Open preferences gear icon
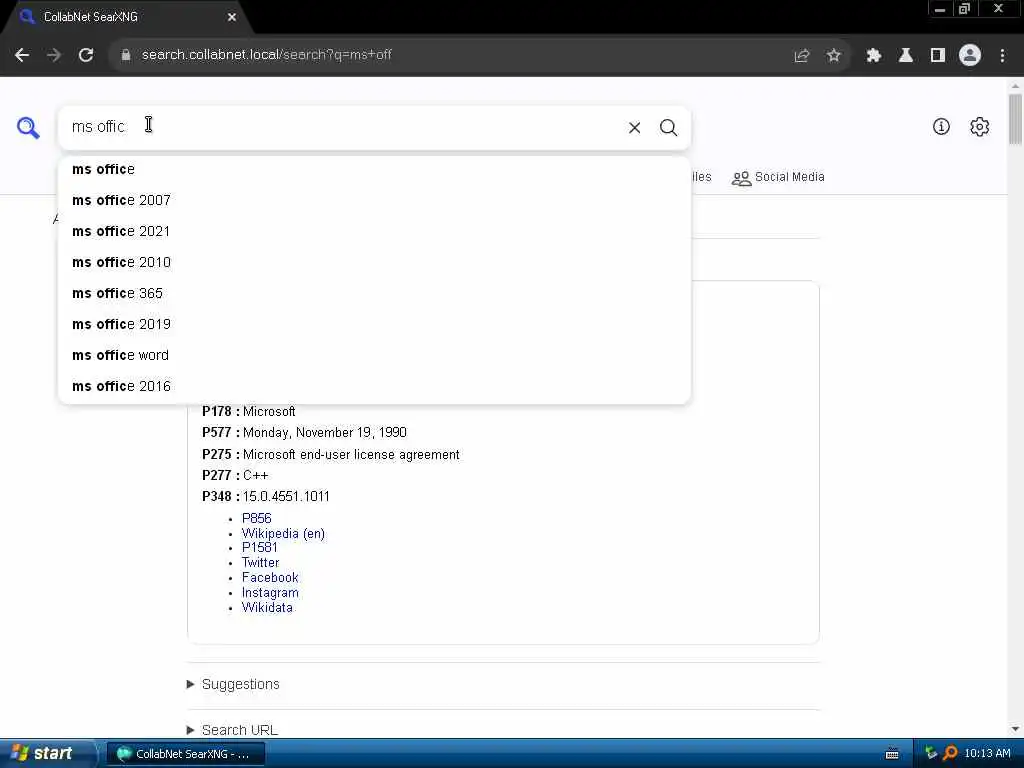Viewport: 1024px width, 768px height. 980,127
